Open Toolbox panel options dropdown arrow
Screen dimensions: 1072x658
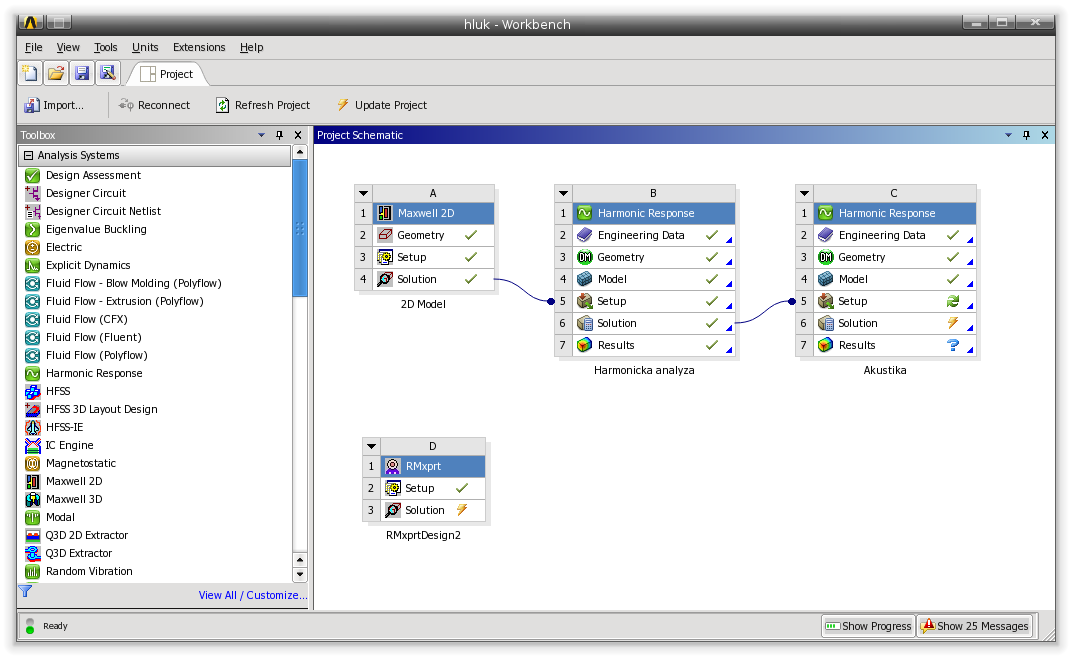261,135
